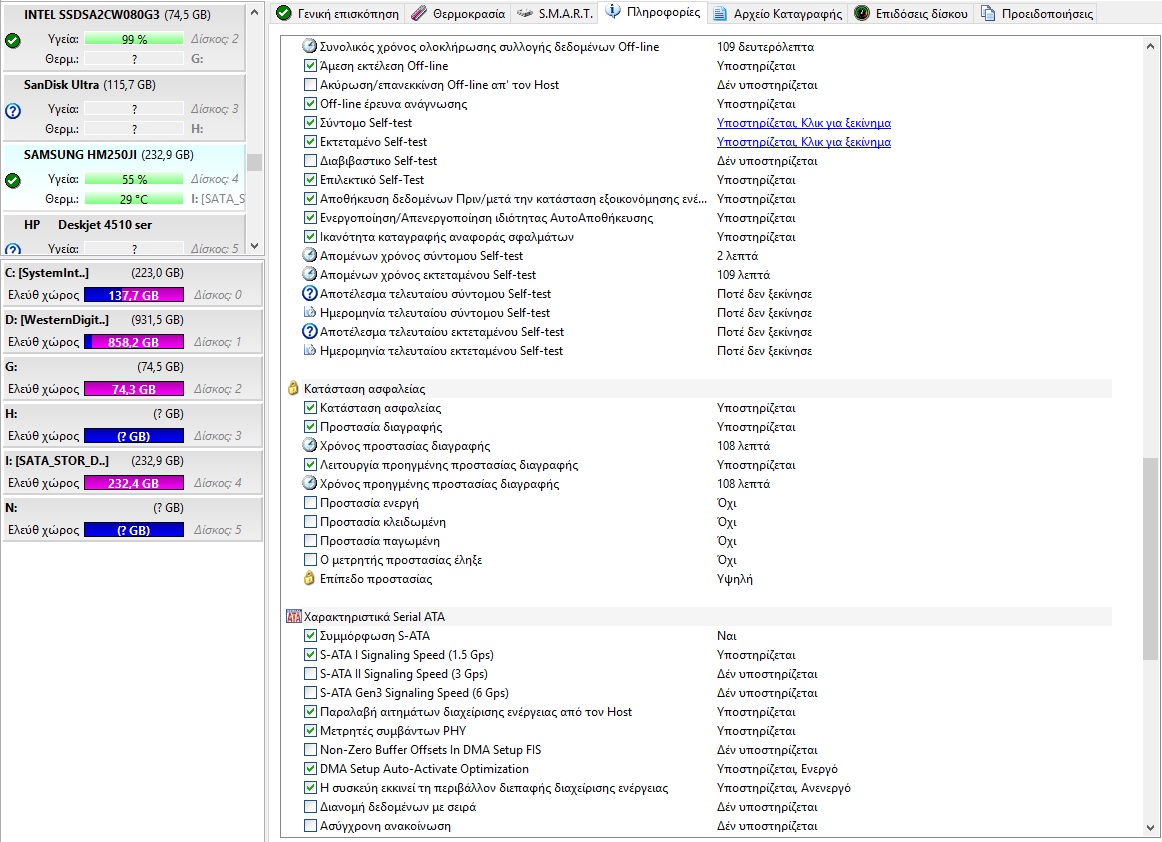Start the Εκτεταμένο Self-test via its link
The width and height of the screenshot is (1162, 842).
click(x=803, y=142)
